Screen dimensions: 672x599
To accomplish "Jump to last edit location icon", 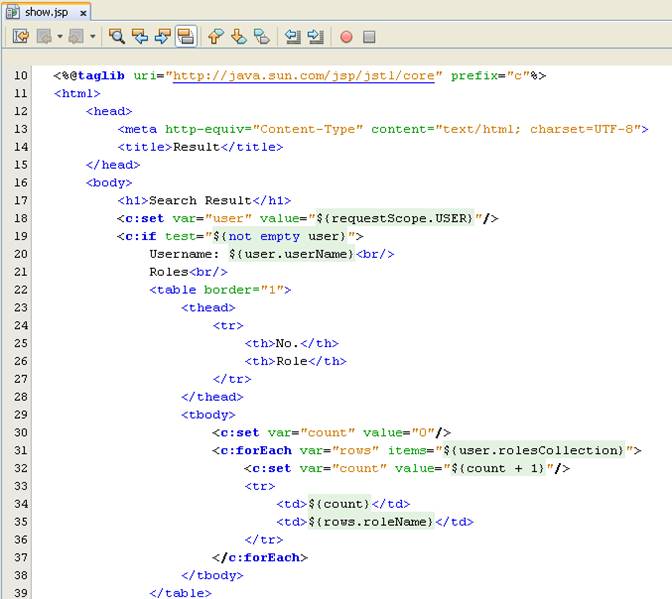I will coord(21,36).
